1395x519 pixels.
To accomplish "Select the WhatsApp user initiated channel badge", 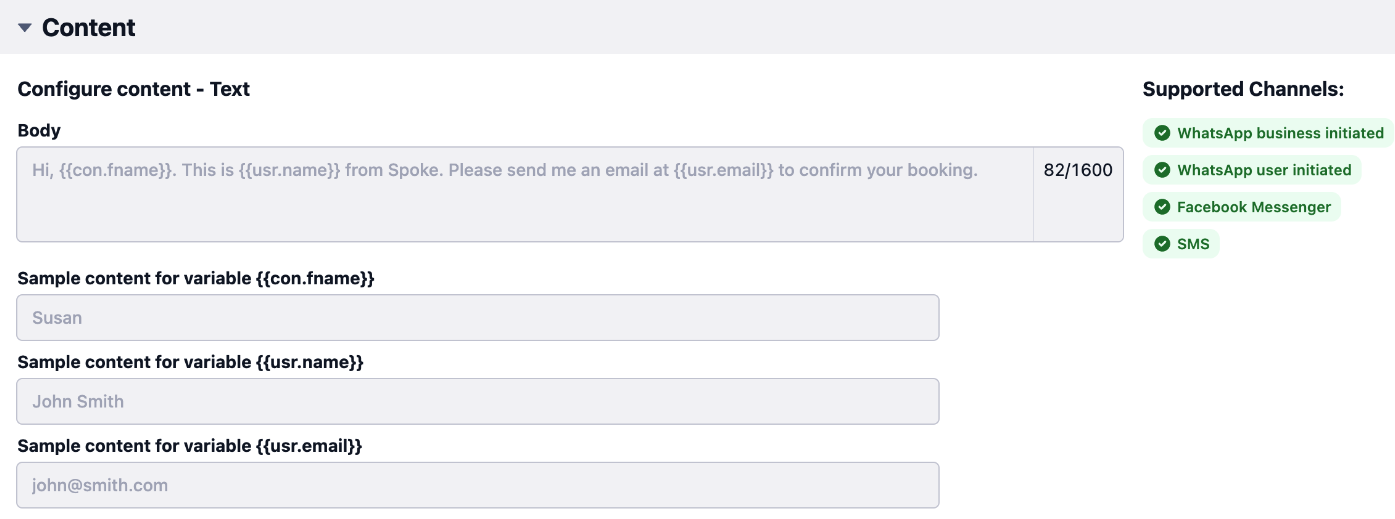I will coord(1252,170).
